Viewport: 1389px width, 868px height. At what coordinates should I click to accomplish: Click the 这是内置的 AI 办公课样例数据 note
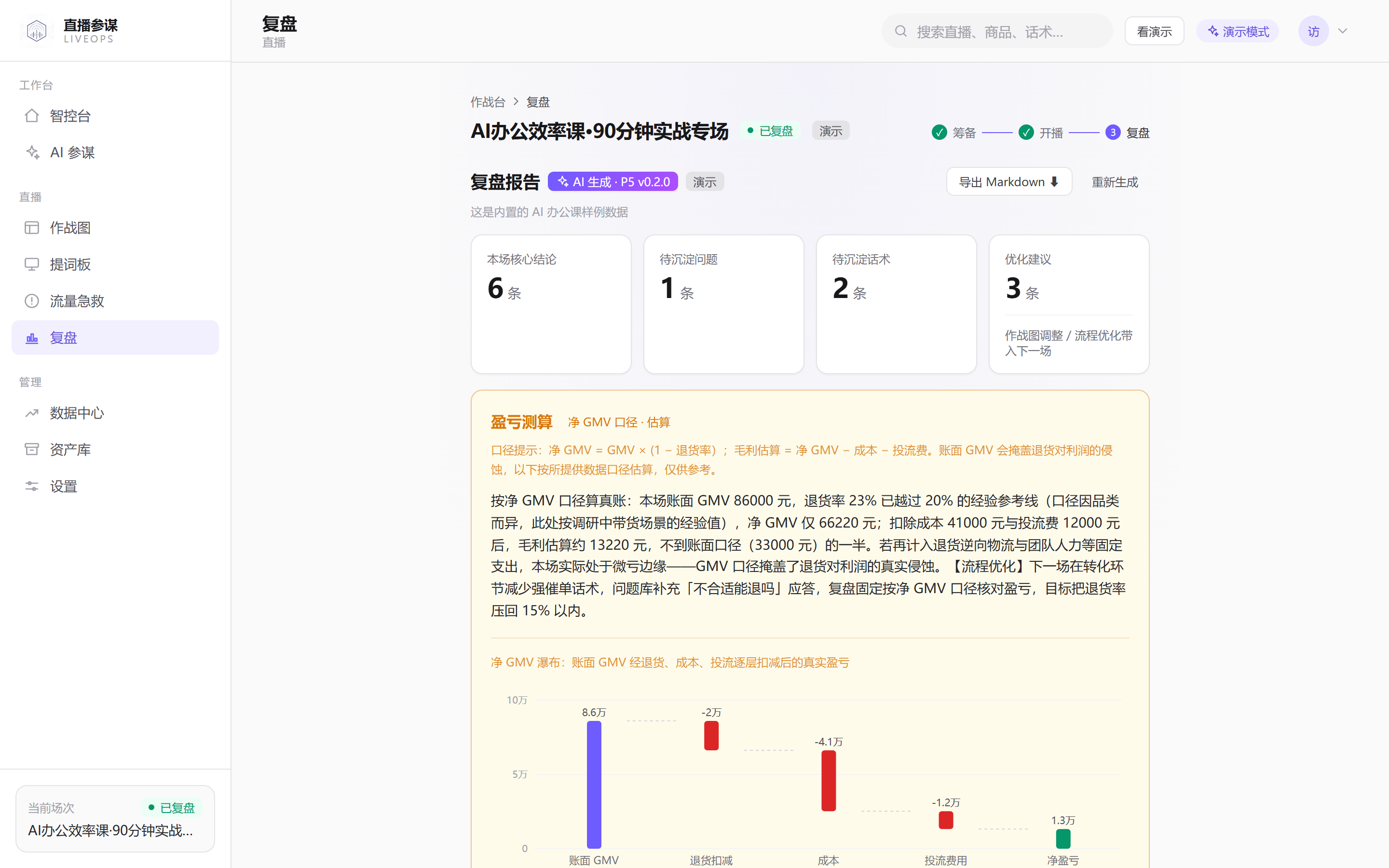549,212
